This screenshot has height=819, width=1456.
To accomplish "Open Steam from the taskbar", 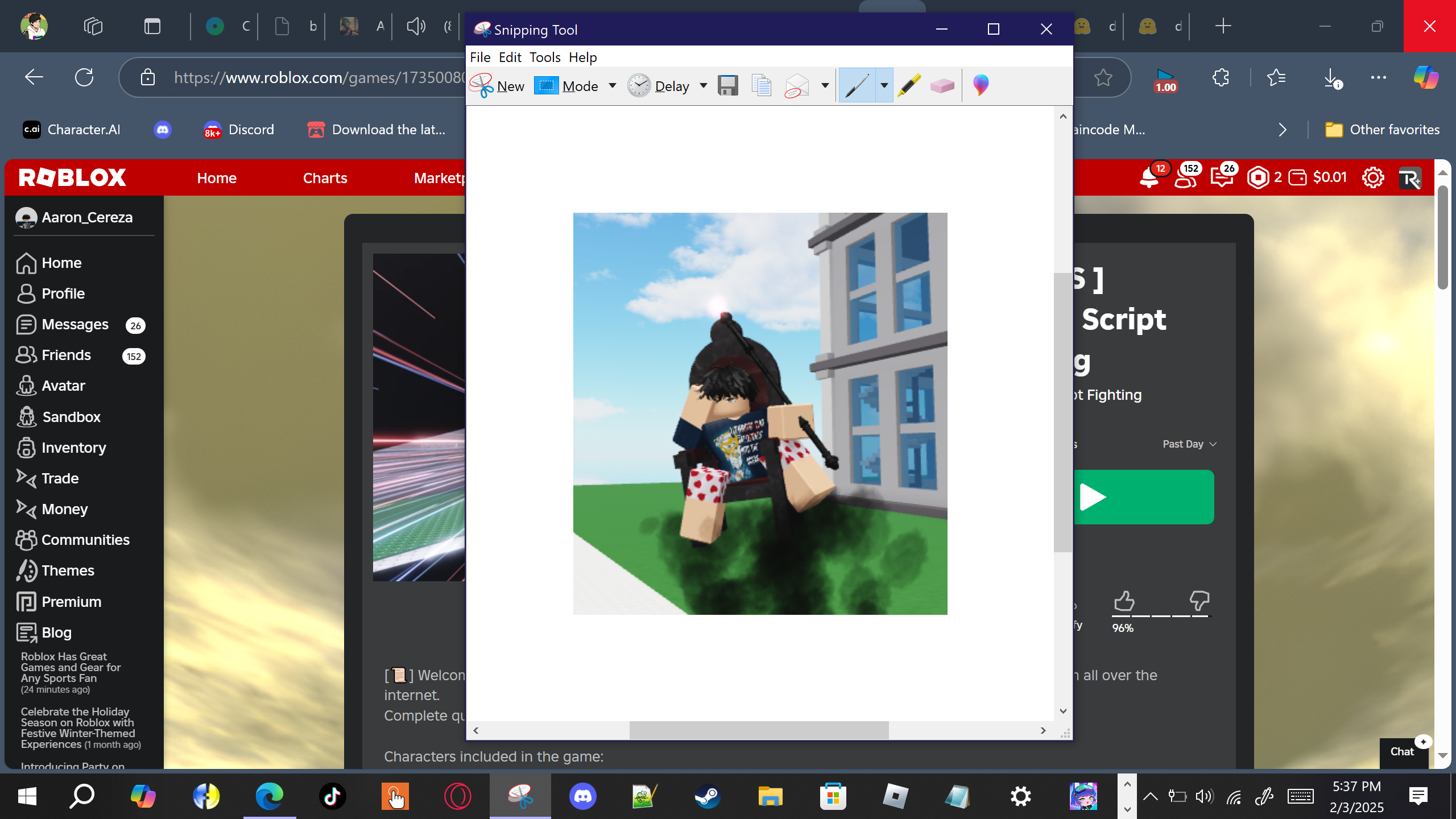I will point(708,796).
